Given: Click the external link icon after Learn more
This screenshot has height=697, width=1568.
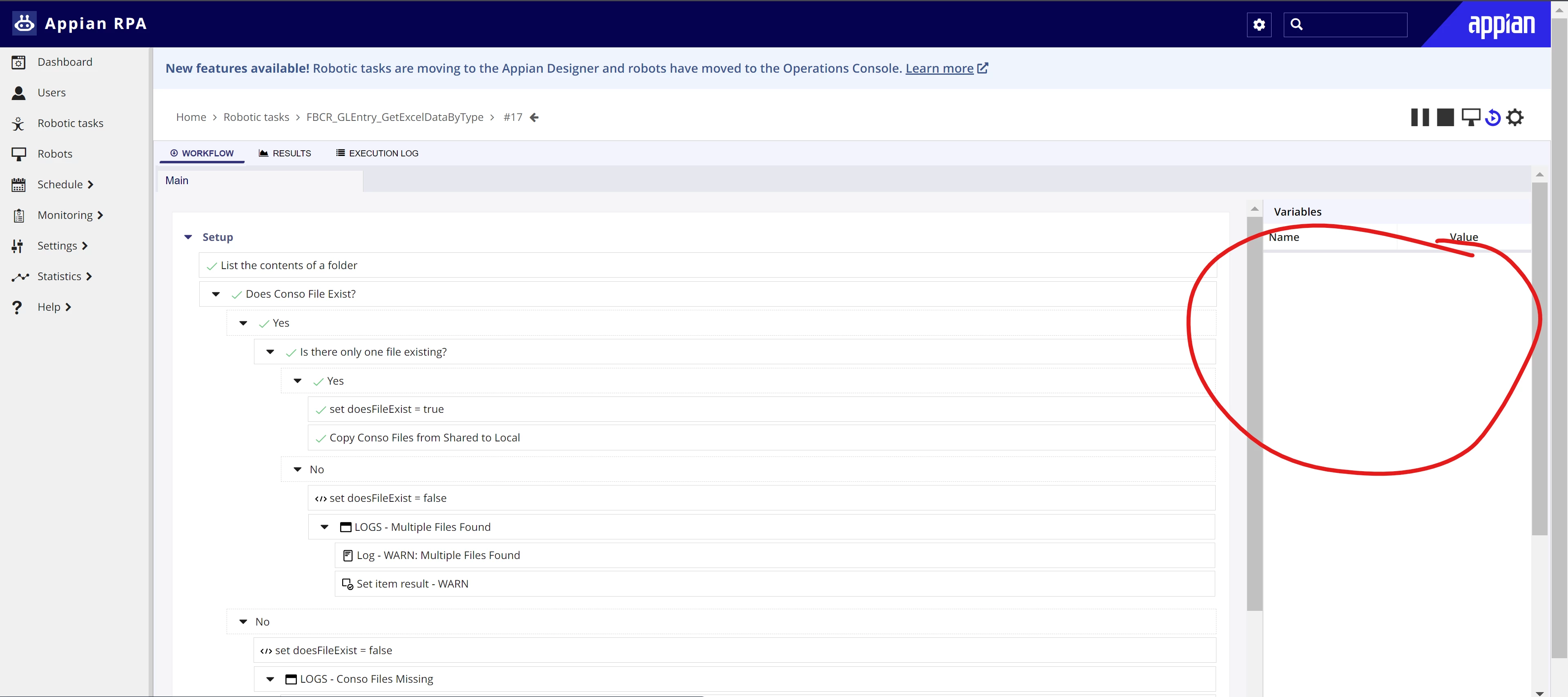Looking at the screenshot, I should [982, 68].
